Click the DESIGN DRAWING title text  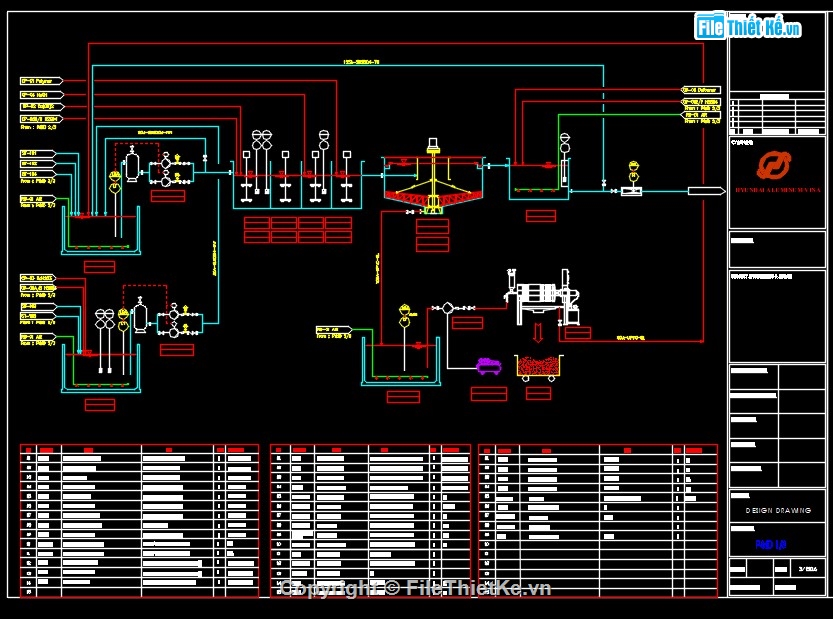pos(778,510)
